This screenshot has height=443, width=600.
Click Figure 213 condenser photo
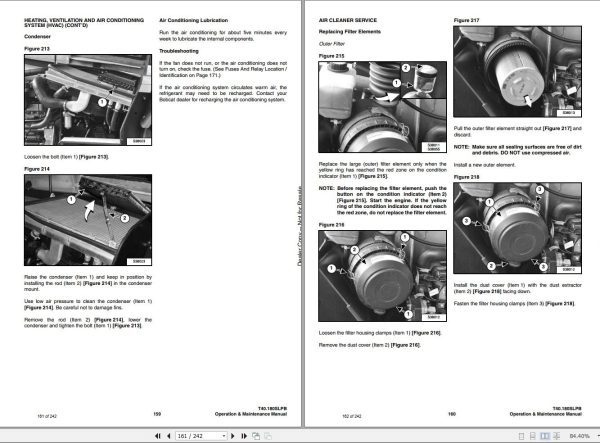(x=88, y=100)
